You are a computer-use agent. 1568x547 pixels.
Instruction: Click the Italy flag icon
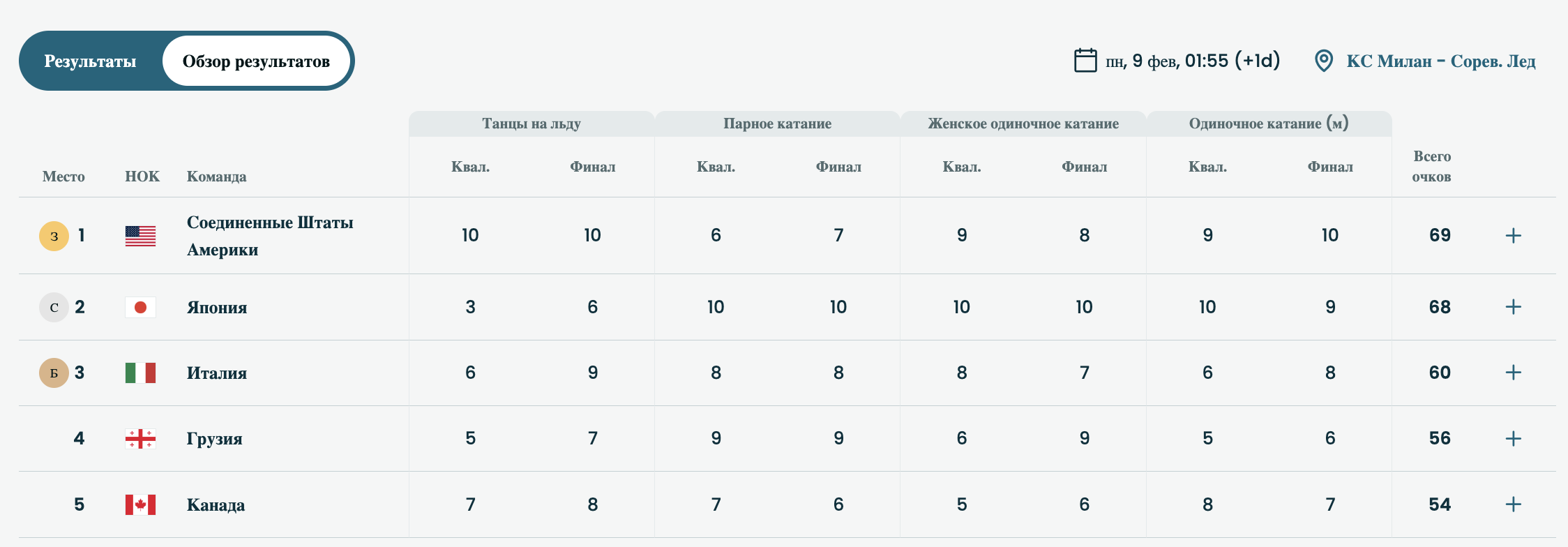[x=140, y=373]
